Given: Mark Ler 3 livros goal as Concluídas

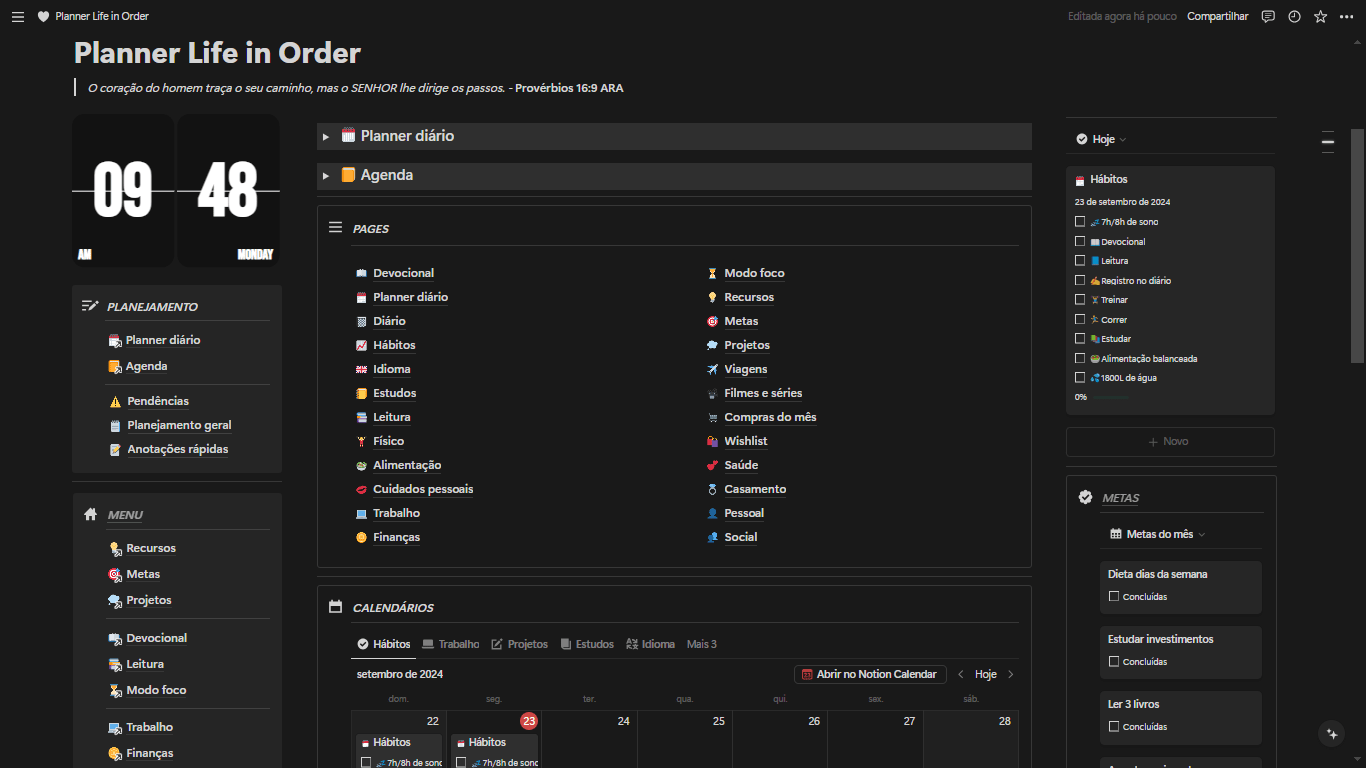Looking at the screenshot, I should point(1114,727).
